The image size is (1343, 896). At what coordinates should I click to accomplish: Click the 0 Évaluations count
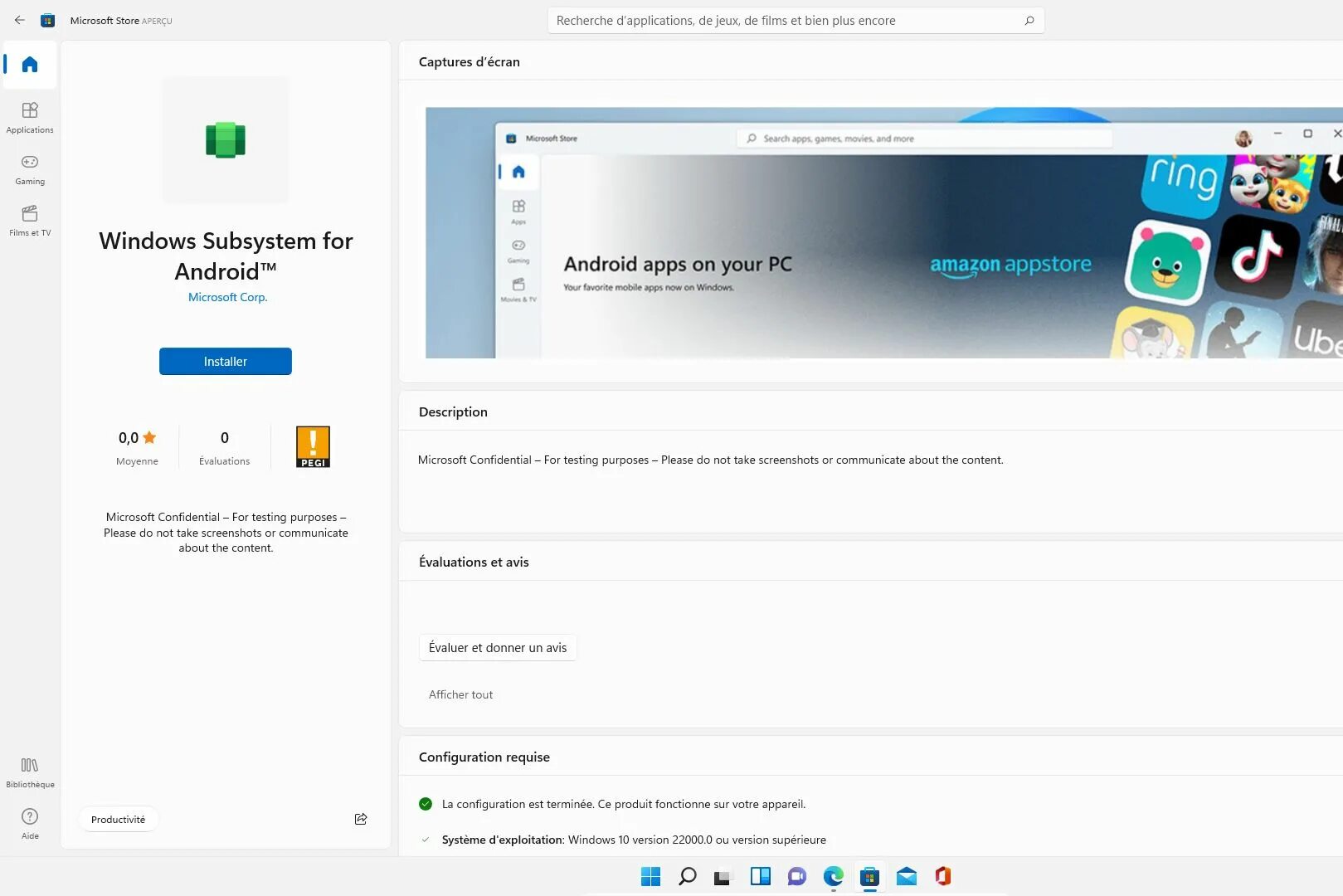[x=224, y=446]
